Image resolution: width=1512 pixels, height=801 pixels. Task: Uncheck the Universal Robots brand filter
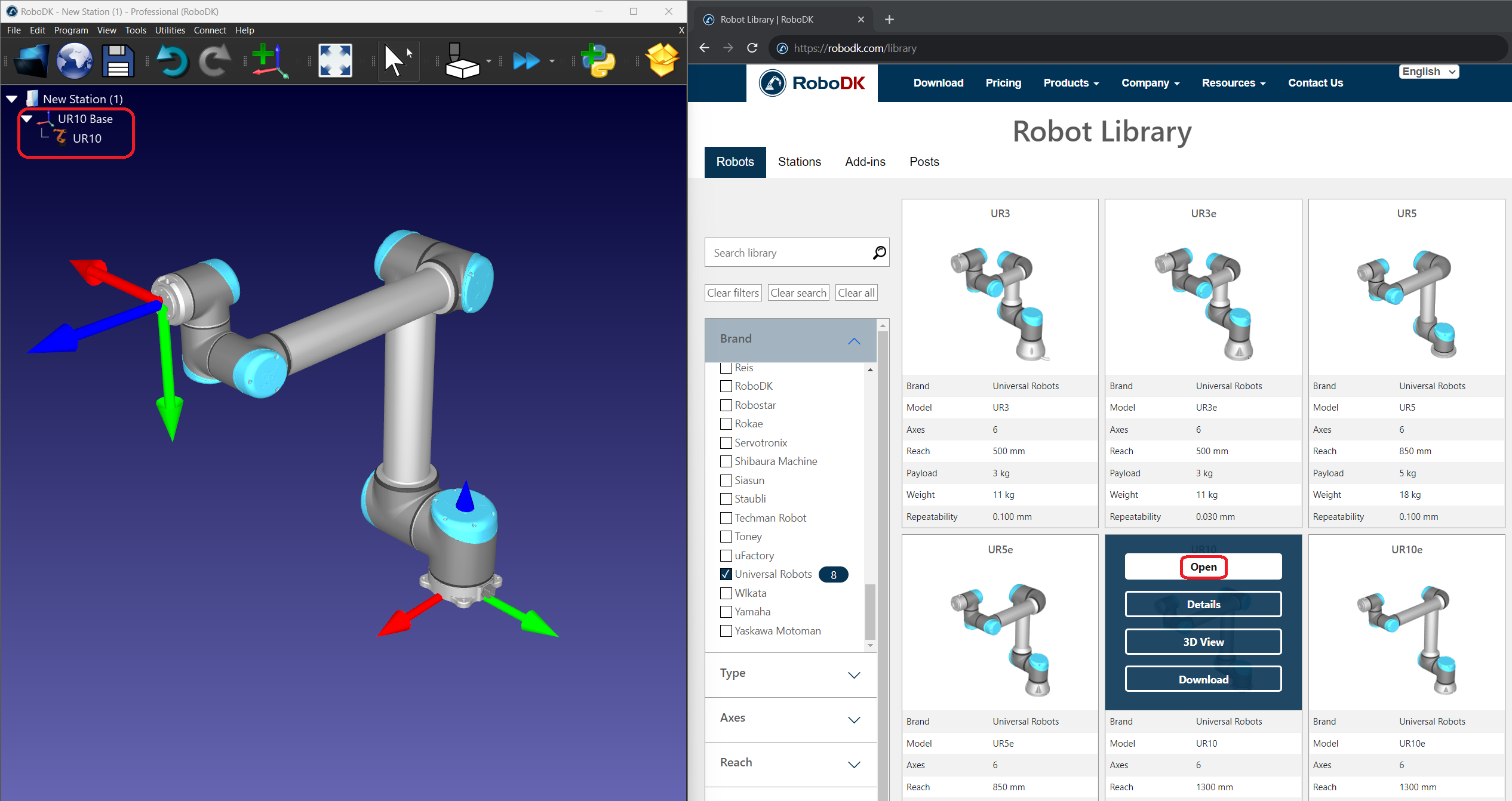click(x=726, y=574)
